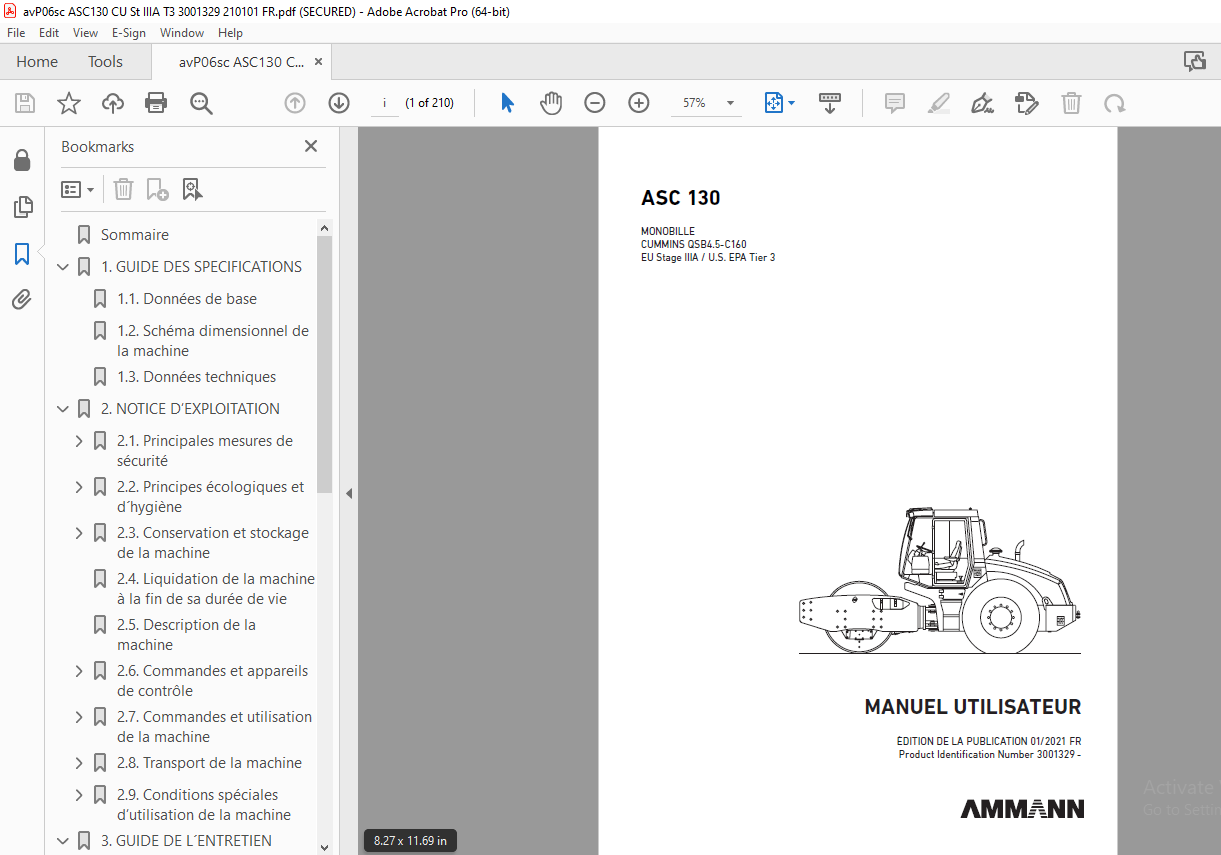Delete selected bookmark trash icon
This screenshot has width=1221, height=855.
[x=123, y=189]
